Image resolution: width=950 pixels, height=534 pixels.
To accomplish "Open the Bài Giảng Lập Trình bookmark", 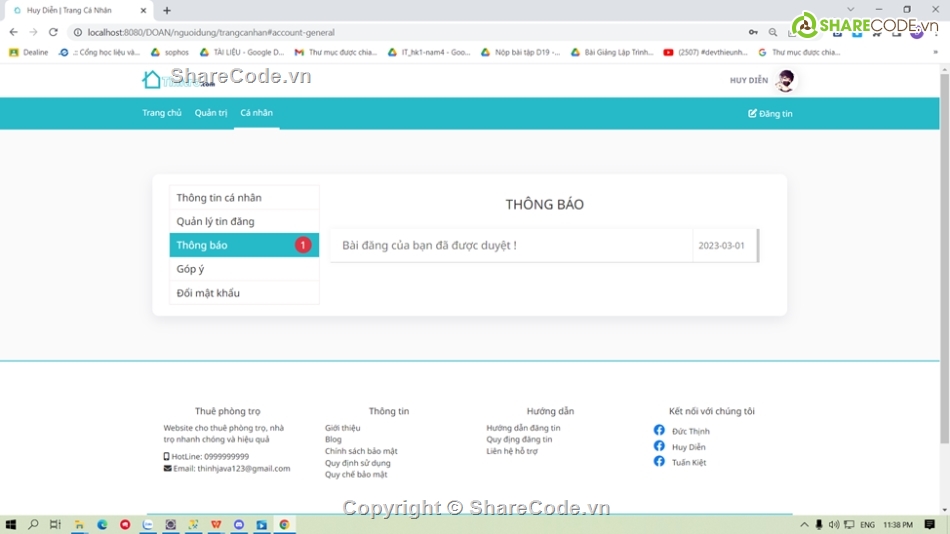I will coord(612,52).
